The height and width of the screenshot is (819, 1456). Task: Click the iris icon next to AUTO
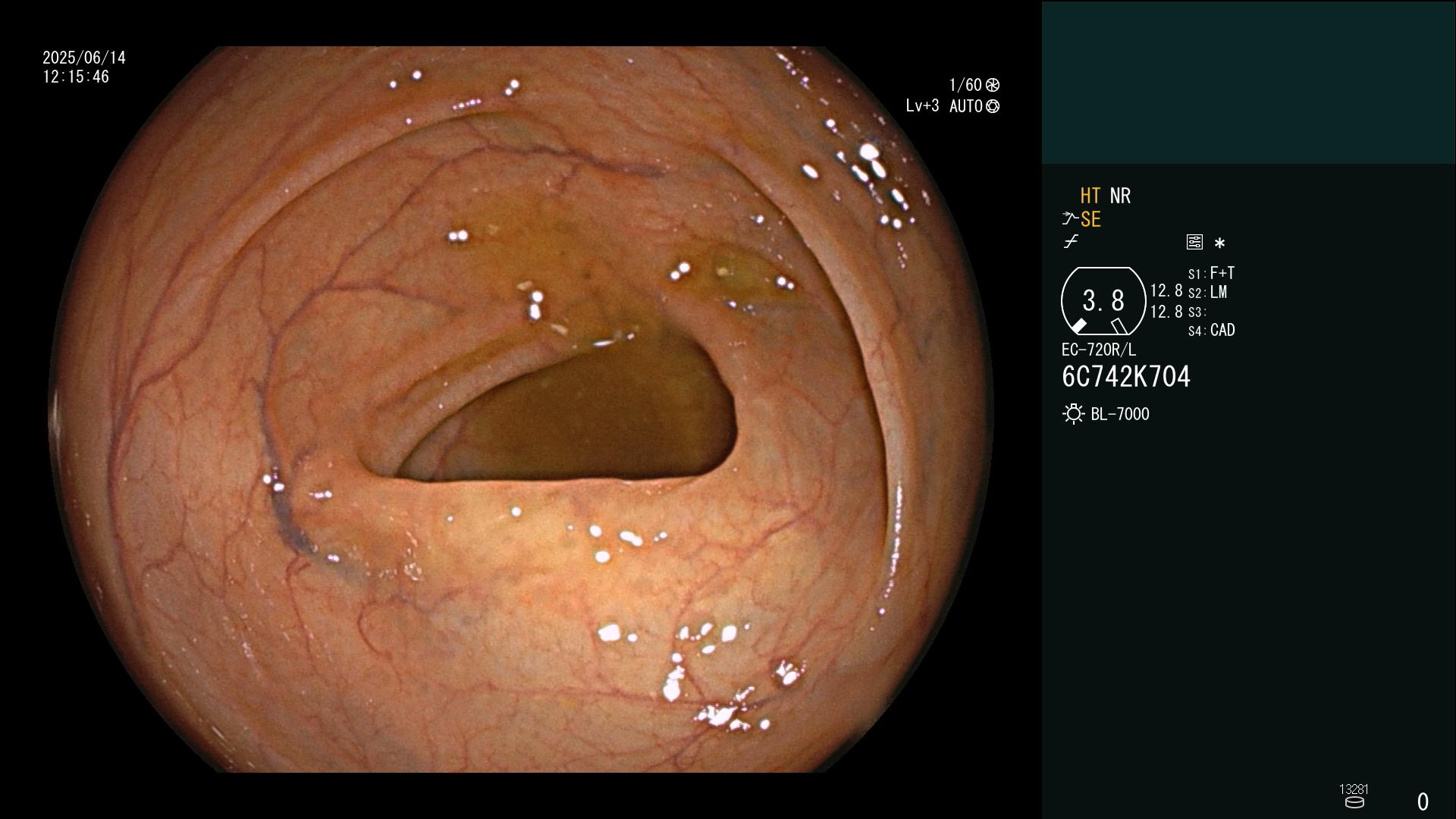coord(993,106)
